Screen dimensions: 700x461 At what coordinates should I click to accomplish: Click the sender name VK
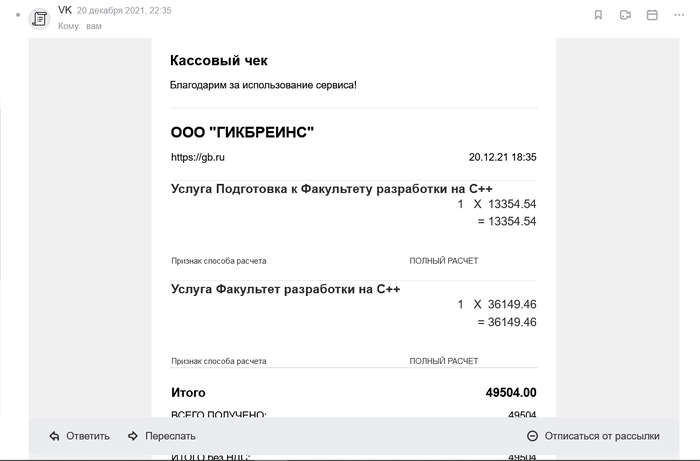pyautogui.click(x=65, y=10)
